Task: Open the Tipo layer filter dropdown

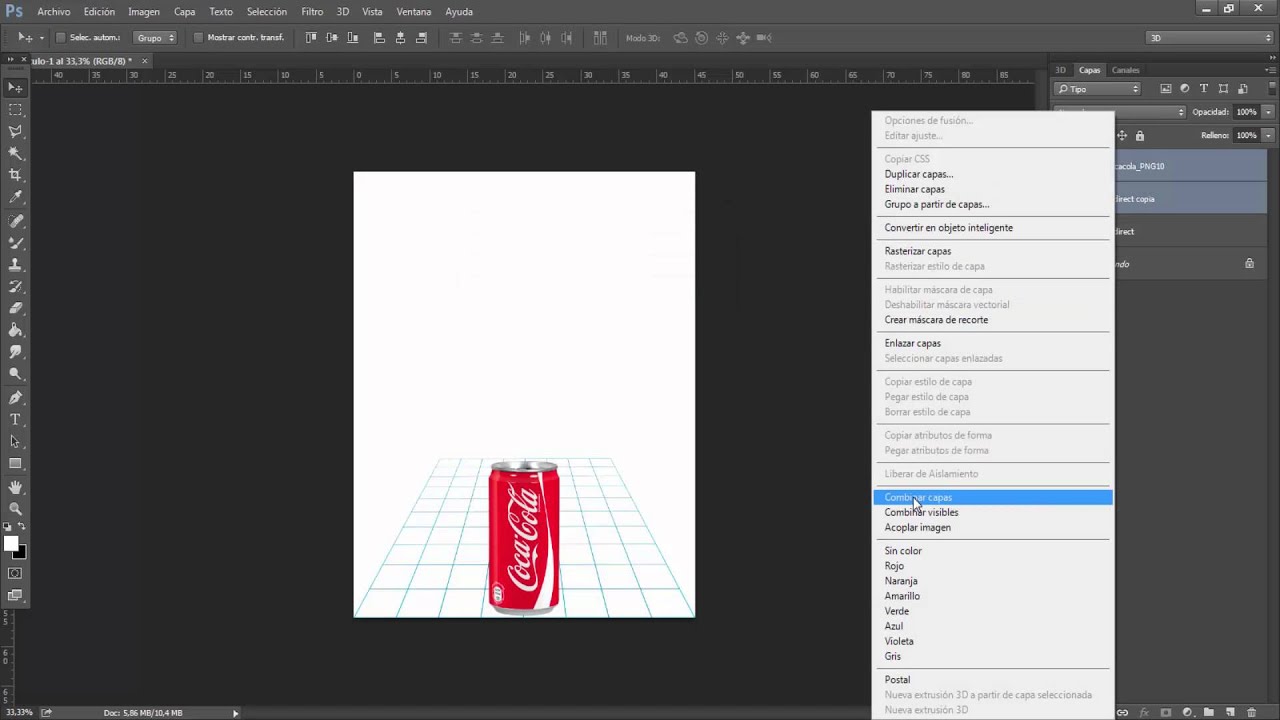Action: [1097, 89]
